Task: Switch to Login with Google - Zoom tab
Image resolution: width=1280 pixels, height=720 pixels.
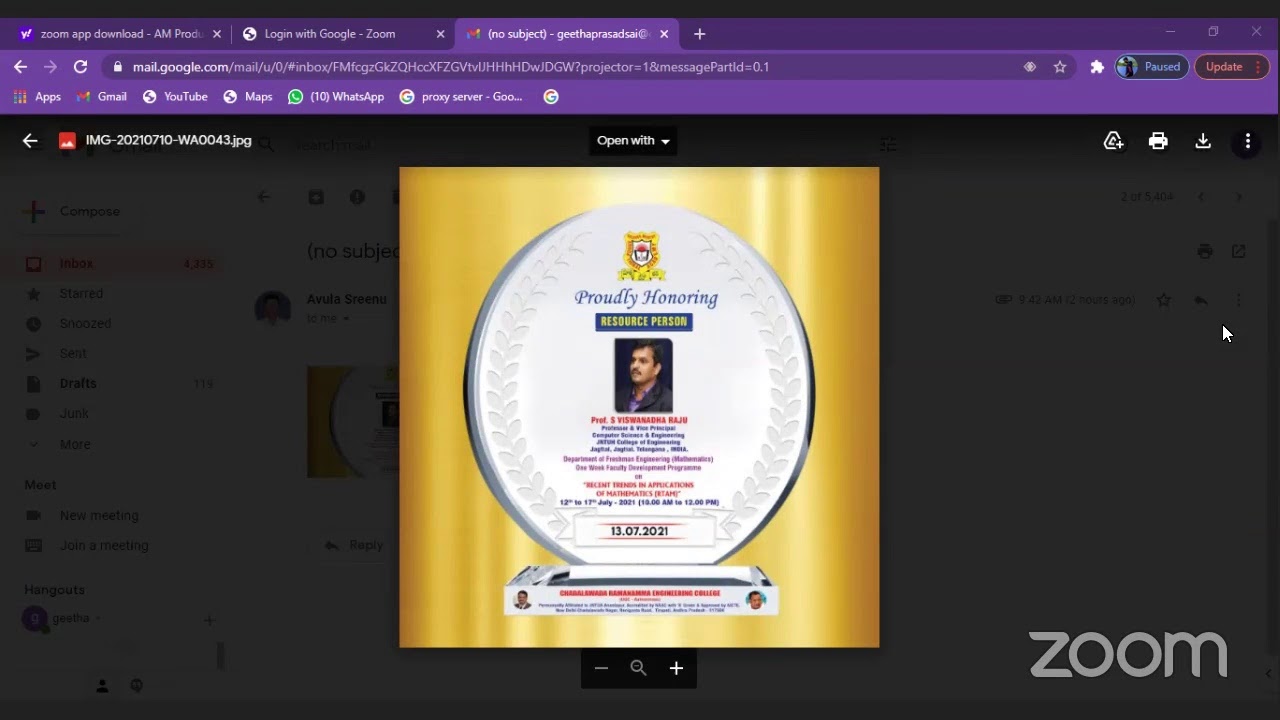Action: [342, 34]
